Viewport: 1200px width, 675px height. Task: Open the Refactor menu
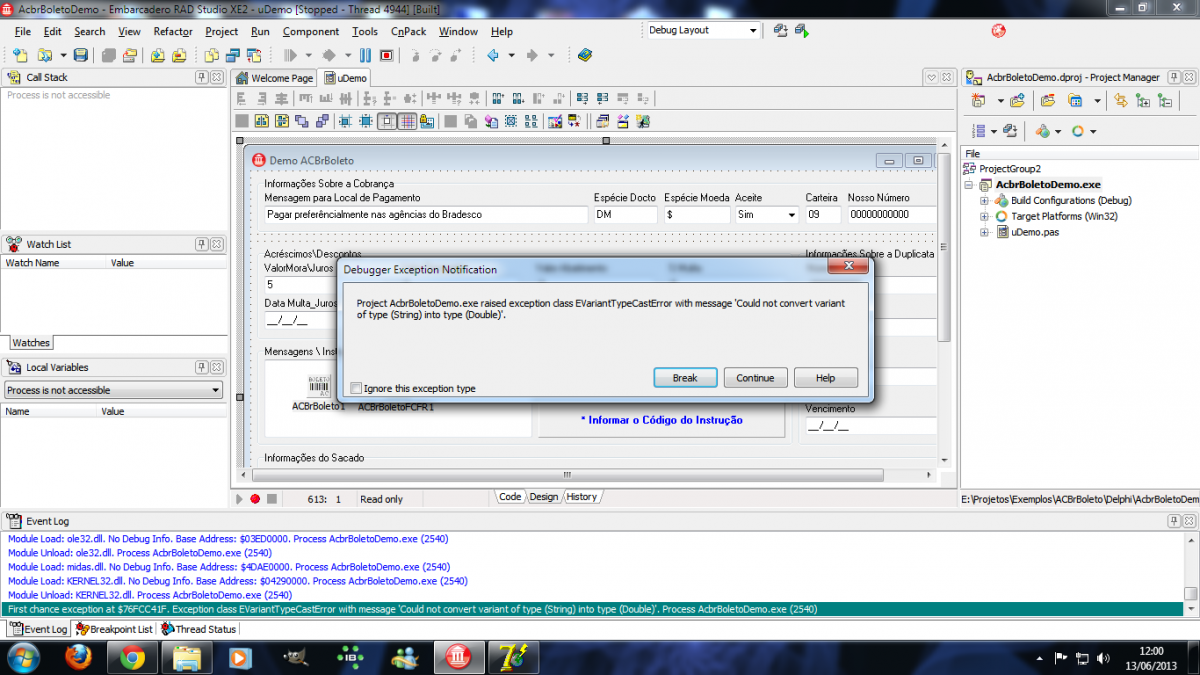tap(172, 31)
